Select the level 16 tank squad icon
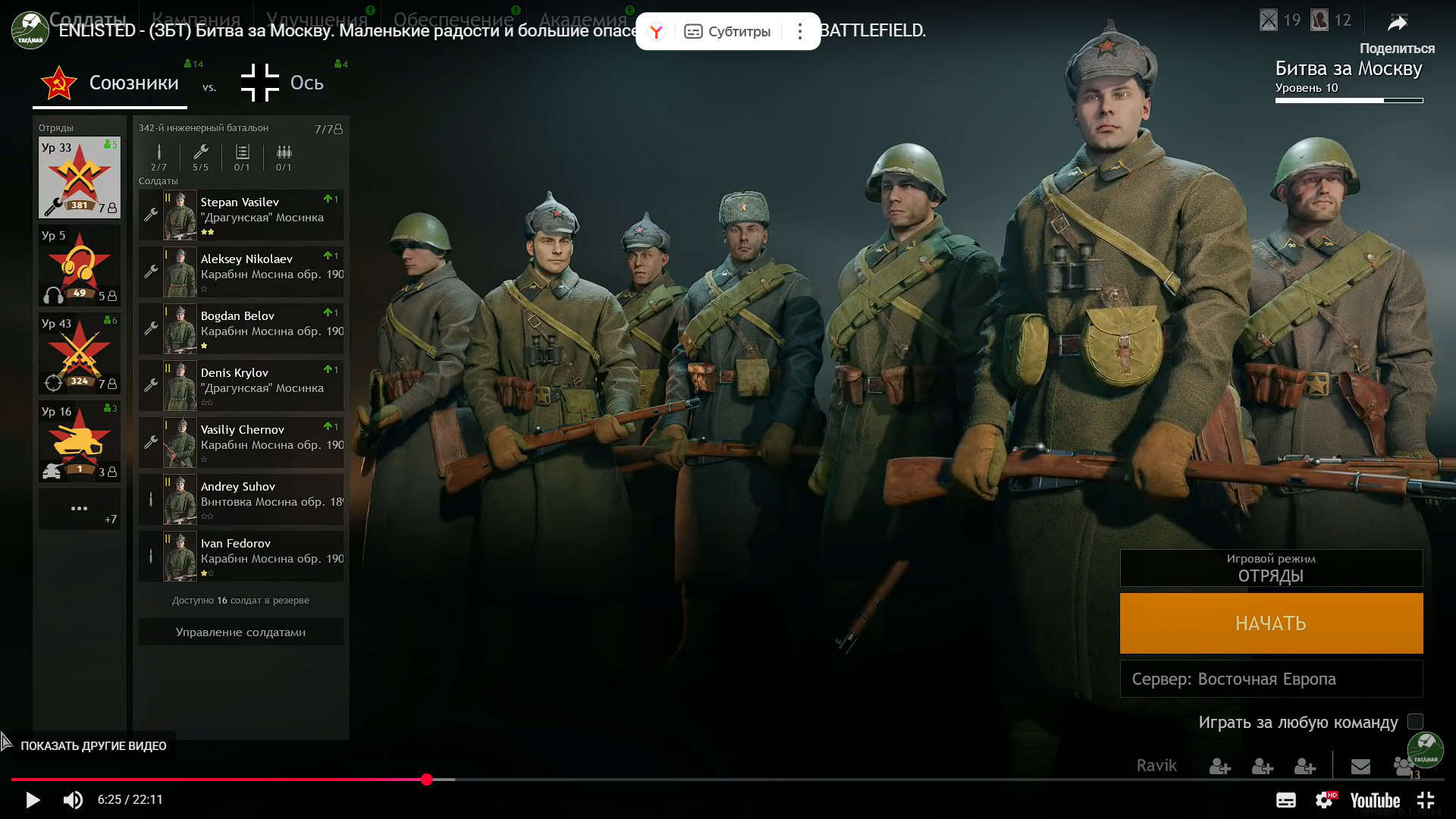This screenshot has width=1456, height=819. click(79, 441)
